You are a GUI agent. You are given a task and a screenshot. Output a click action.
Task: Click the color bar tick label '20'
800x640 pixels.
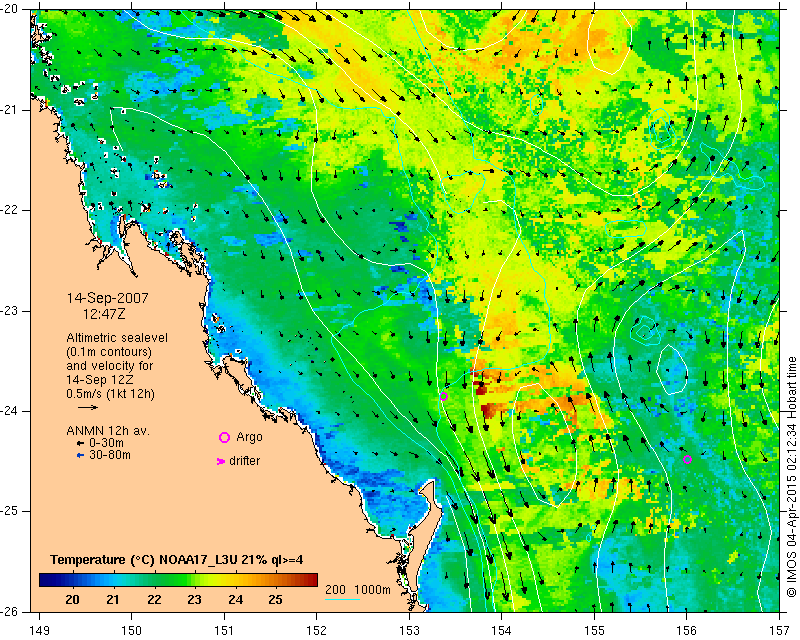tap(72, 600)
